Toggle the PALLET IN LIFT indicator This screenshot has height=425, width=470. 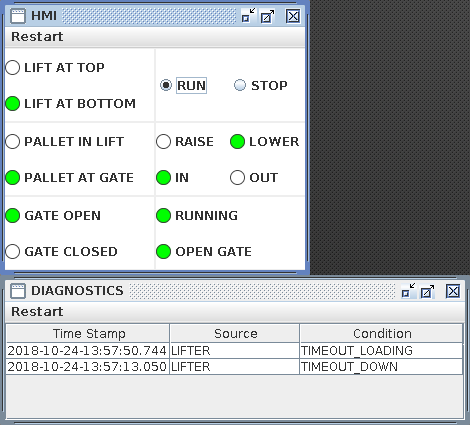click(x=65, y=142)
